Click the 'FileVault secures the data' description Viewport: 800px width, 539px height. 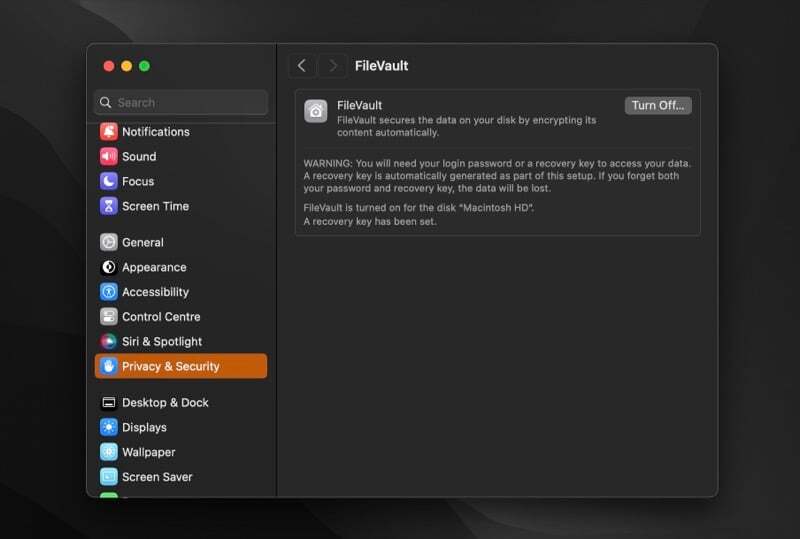466,126
